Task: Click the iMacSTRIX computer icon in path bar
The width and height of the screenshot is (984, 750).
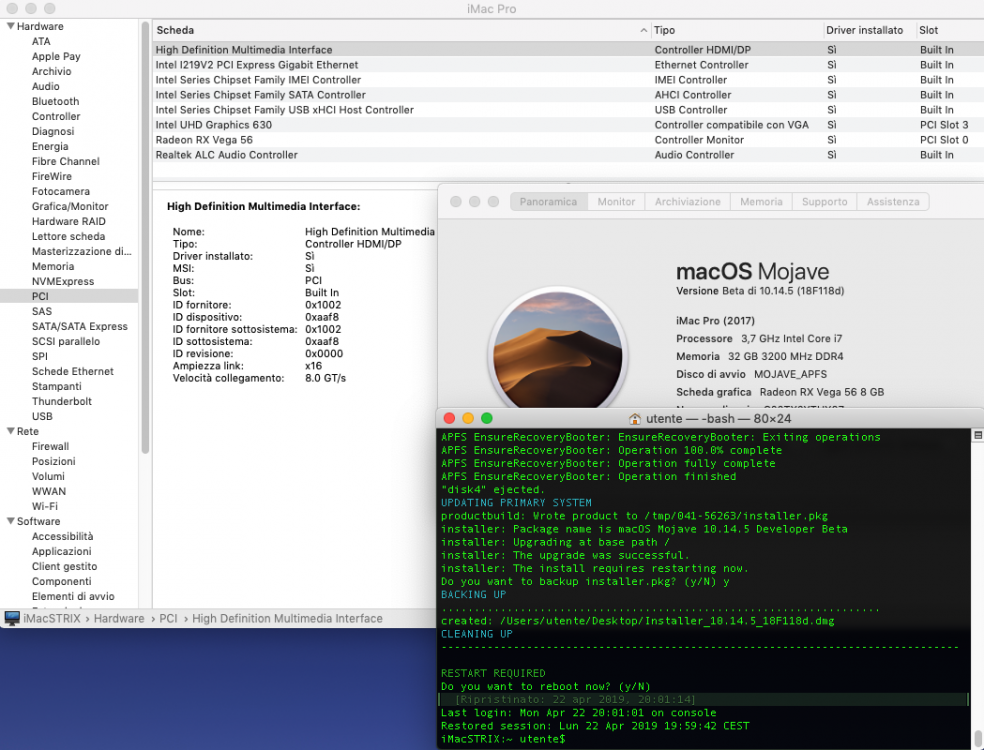Action: 12,618
